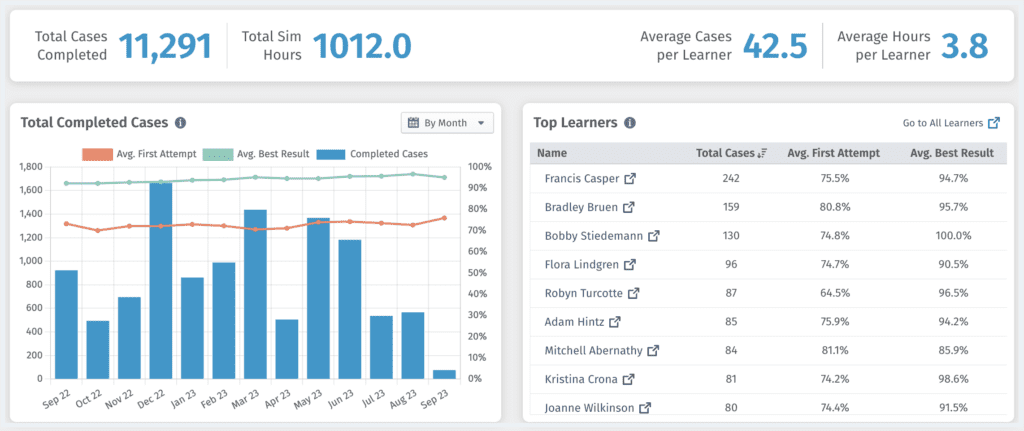Click Flora Lindgren total cases 96
This screenshot has height=431, width=1024.
[x=731, y=264]
